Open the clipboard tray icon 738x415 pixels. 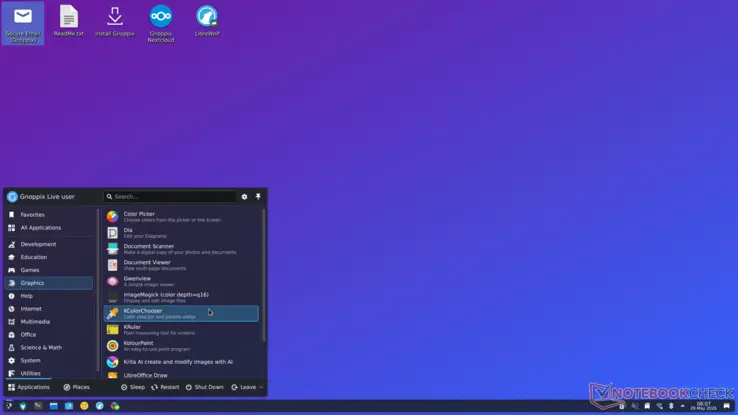(x=622, y=406)
